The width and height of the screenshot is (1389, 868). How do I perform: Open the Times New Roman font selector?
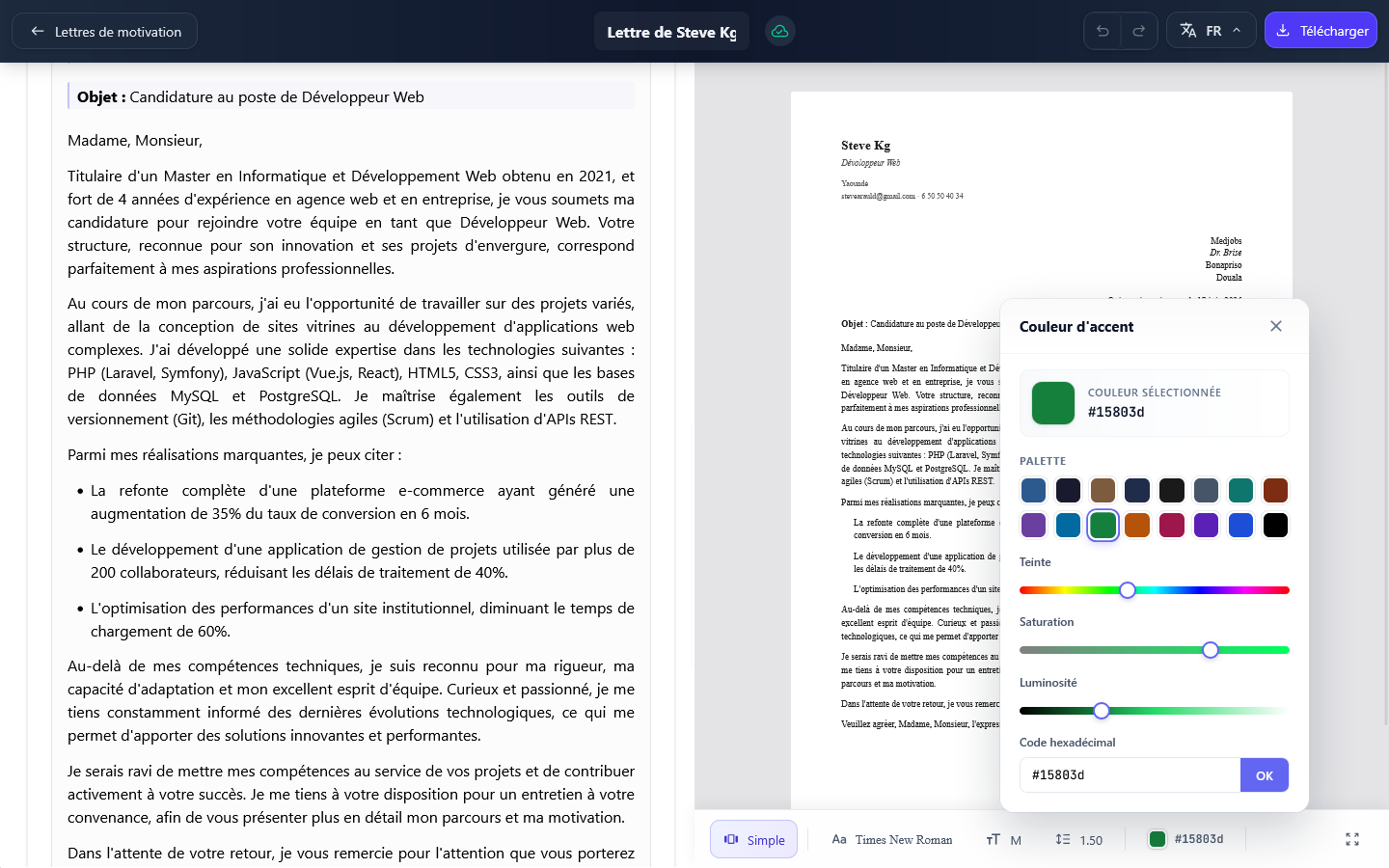click(x=892, y=839)
